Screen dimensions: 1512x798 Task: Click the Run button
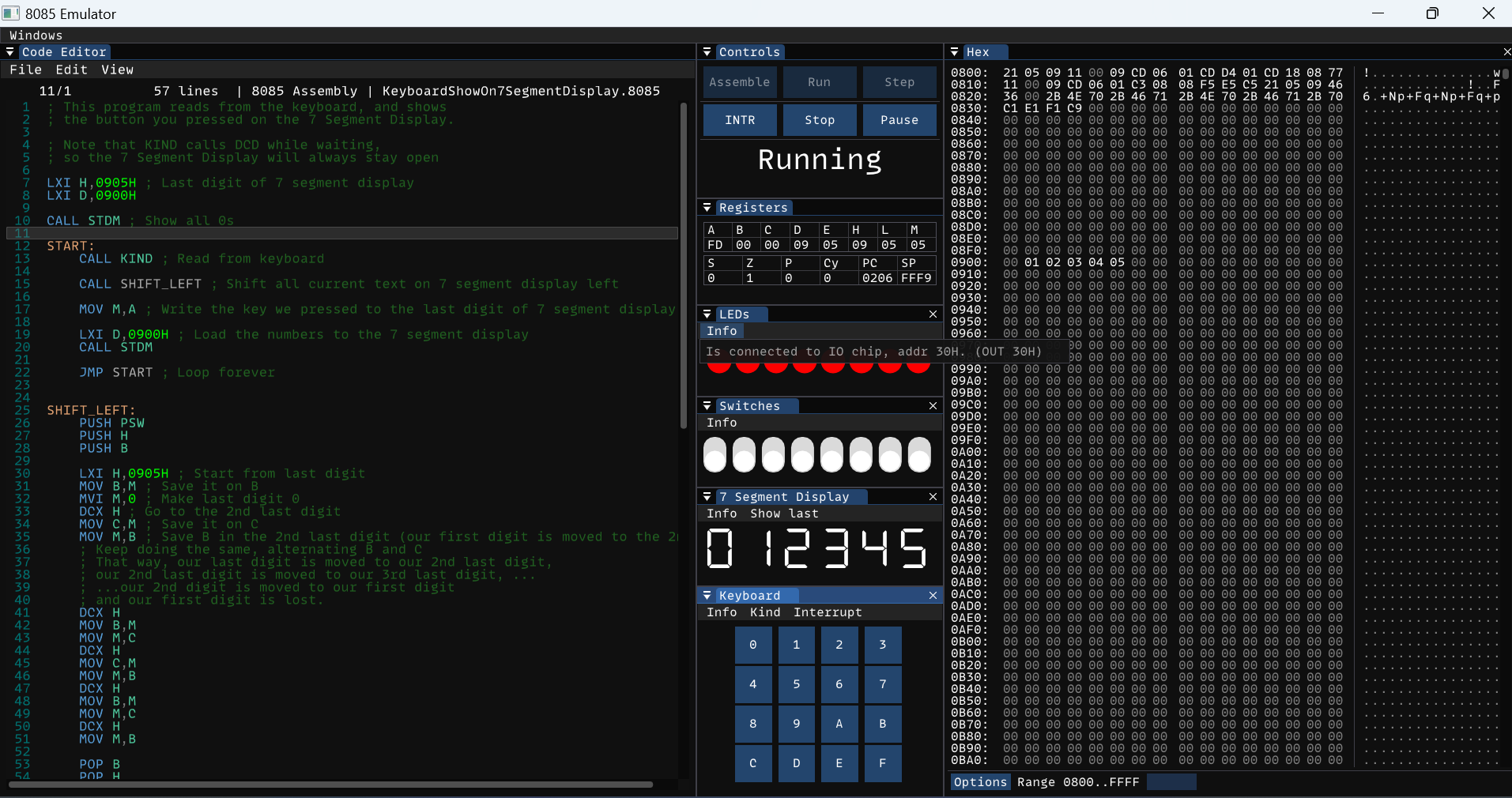pyautogui.click(x=819, y=82)
